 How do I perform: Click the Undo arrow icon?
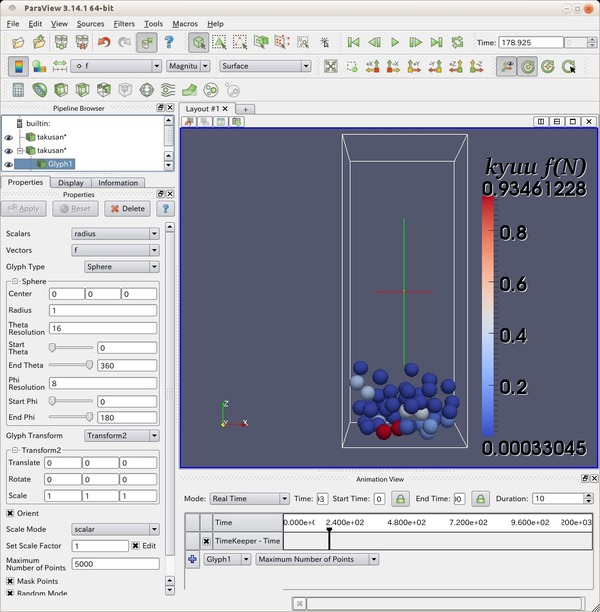104,42
